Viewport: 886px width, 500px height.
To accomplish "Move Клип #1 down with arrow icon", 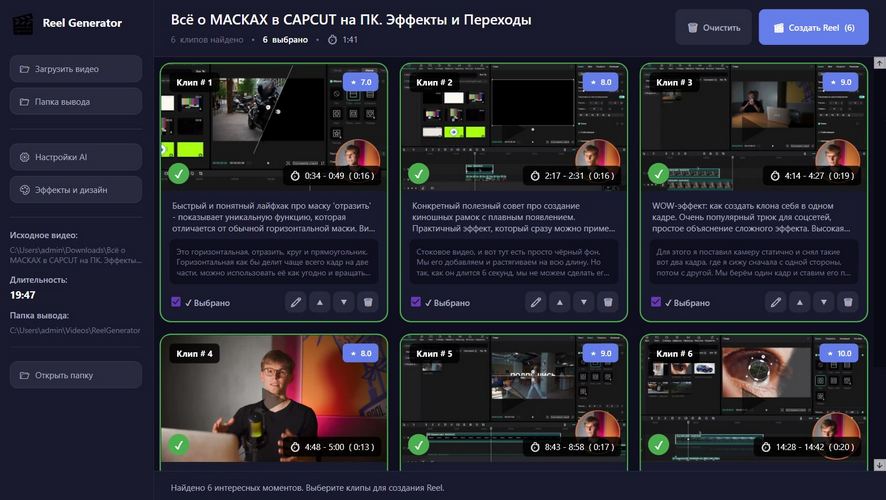I will point(344,302).
